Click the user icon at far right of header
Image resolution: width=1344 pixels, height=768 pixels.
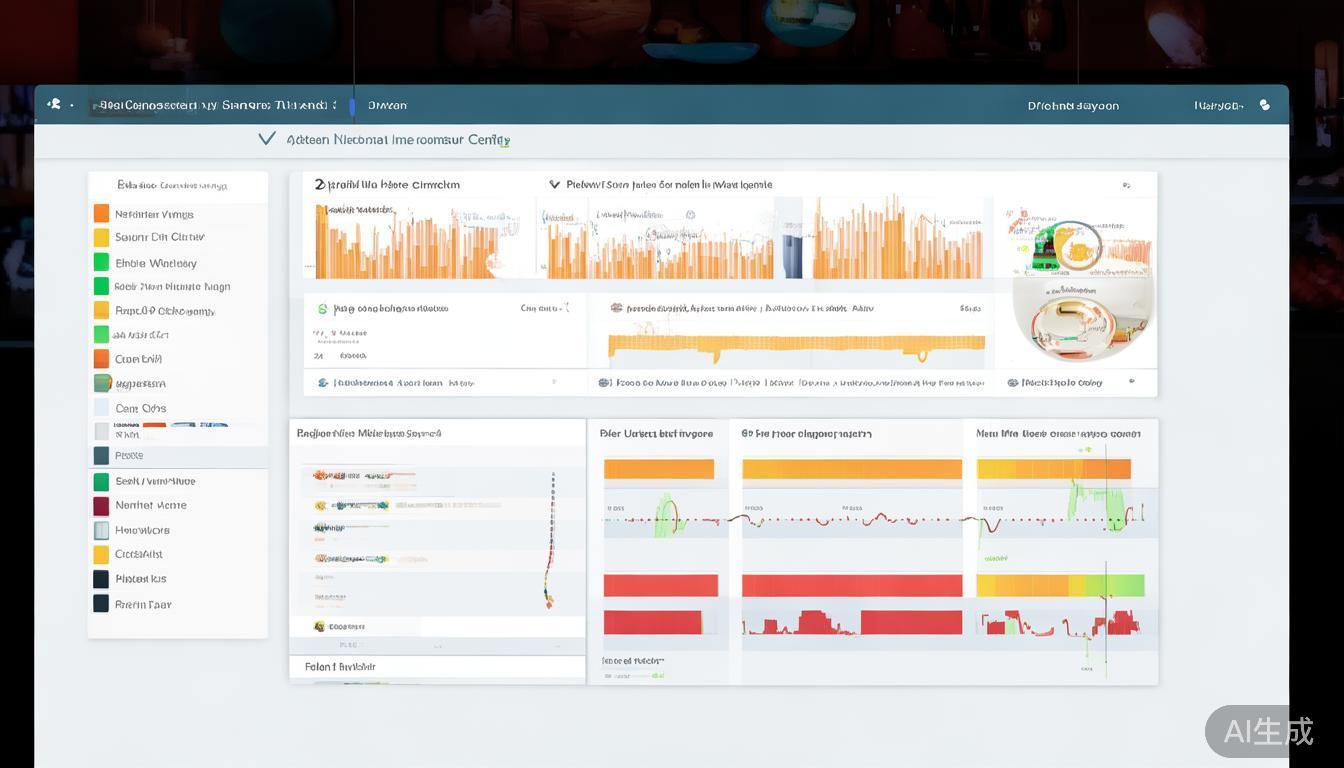1265,105
